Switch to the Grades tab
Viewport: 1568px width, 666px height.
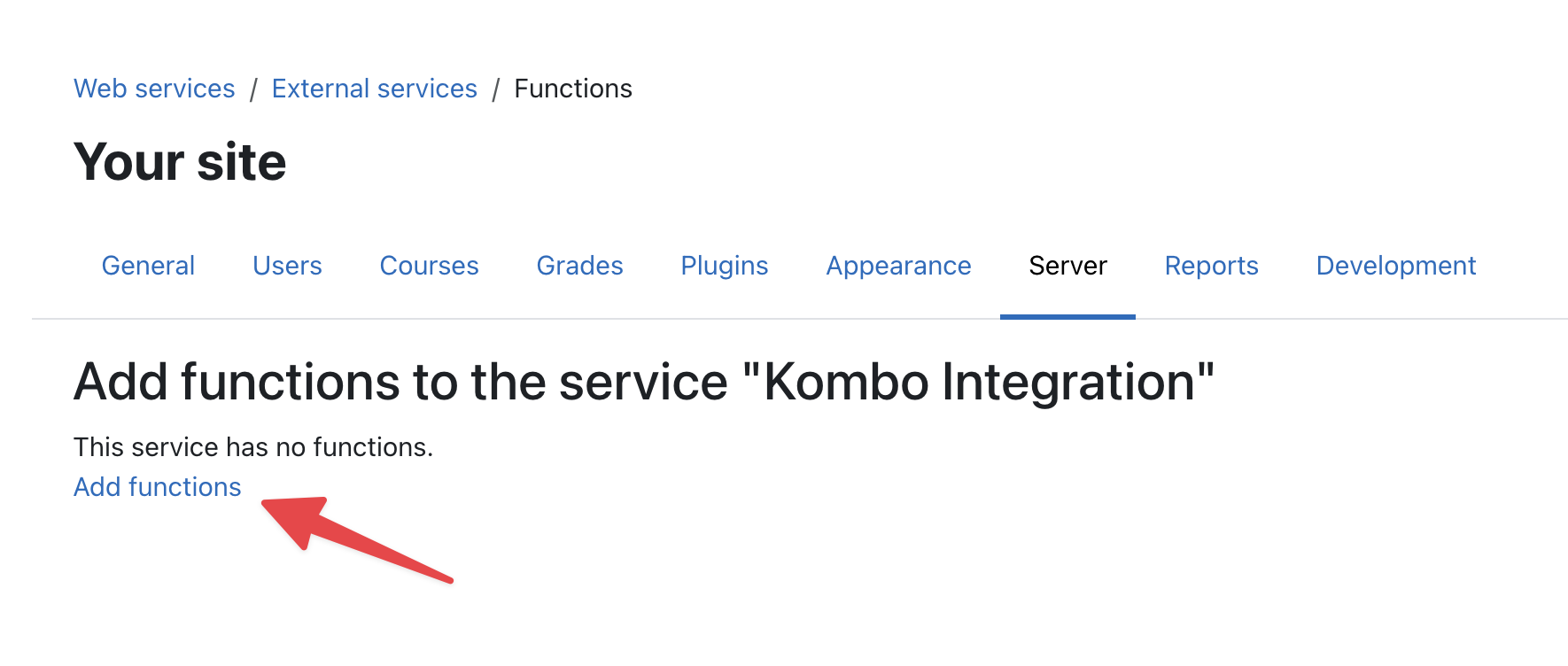579,266
